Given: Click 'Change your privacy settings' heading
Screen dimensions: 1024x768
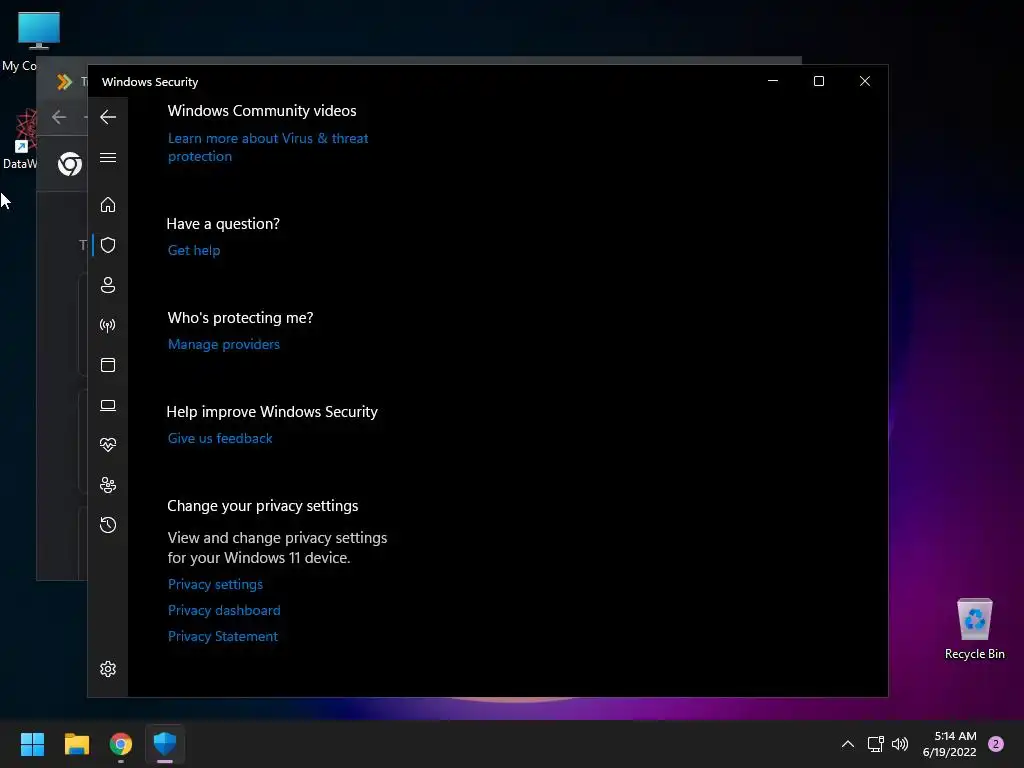Looking at the screenshot, I should coord(263,505).
